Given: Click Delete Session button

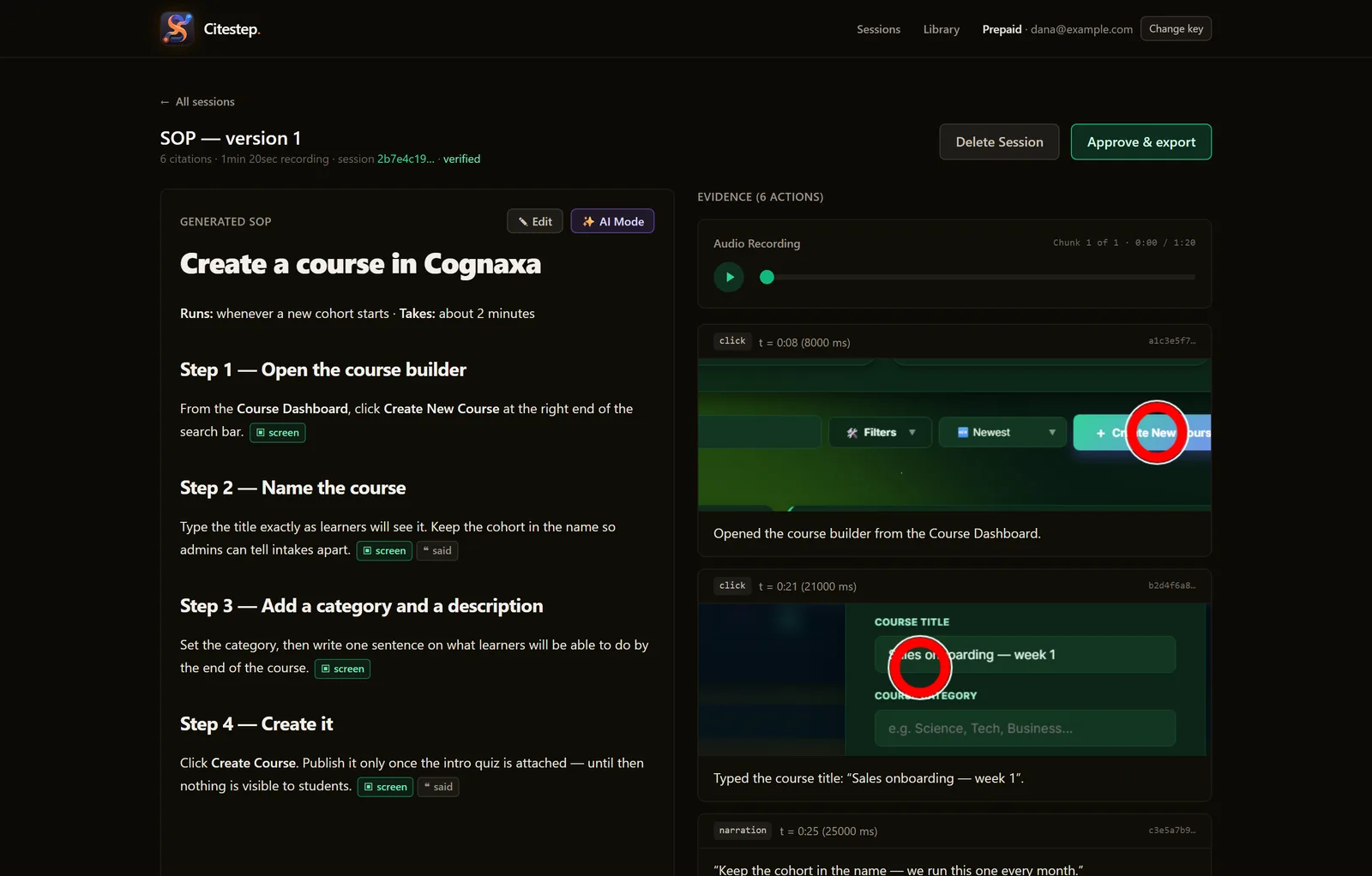Looking at the screenshot, I should click(999, 142).
